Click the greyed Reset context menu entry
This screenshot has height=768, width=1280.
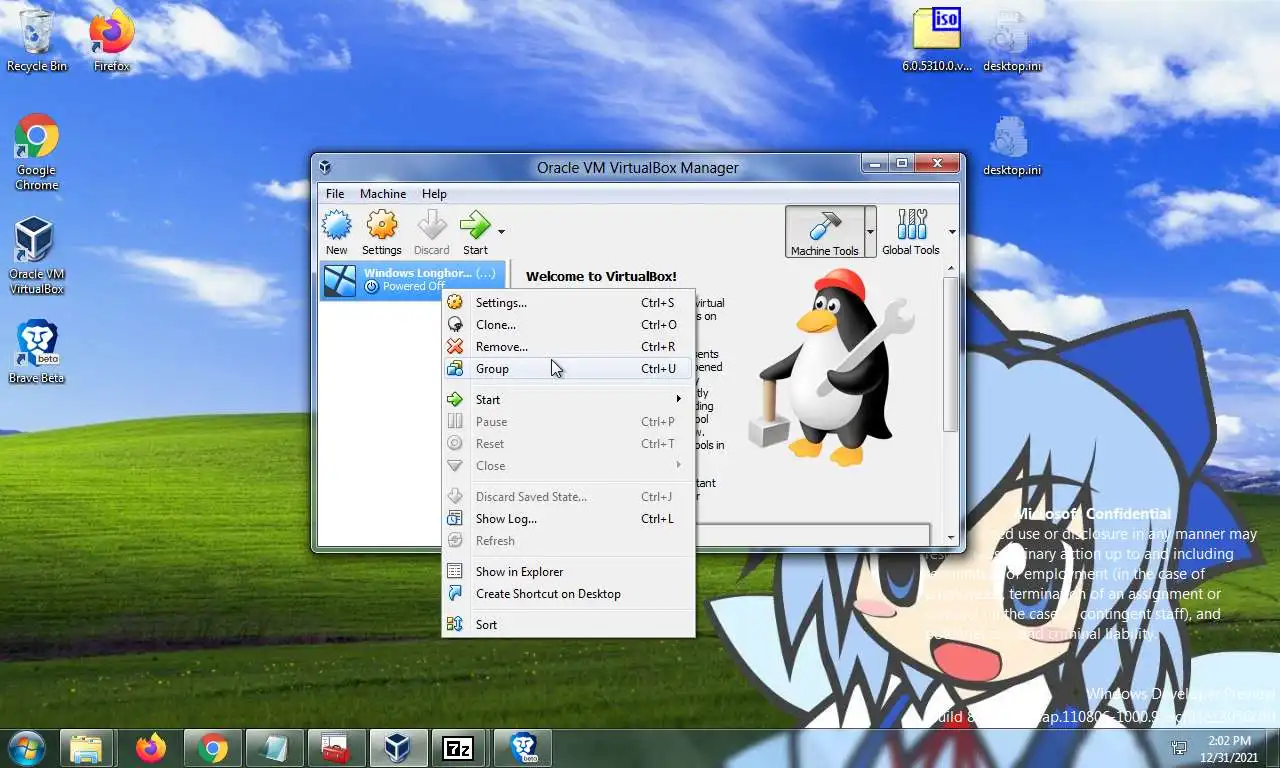(x=568, y=444)
